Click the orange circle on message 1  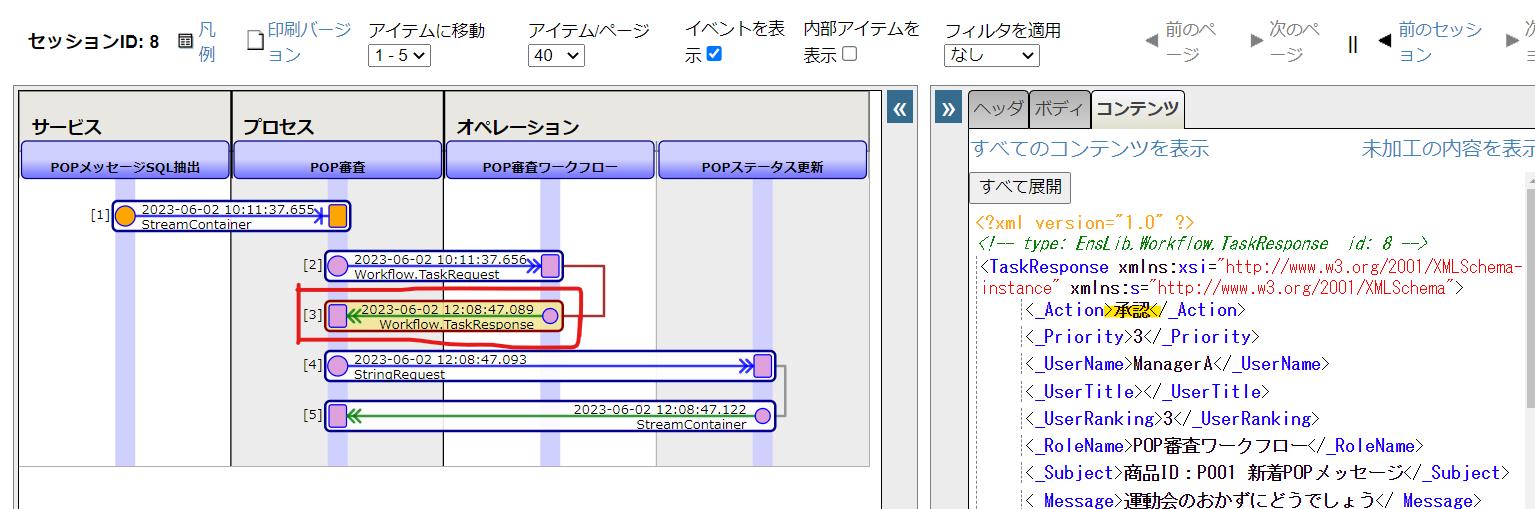pyautogui.click(x=125, y=216)
